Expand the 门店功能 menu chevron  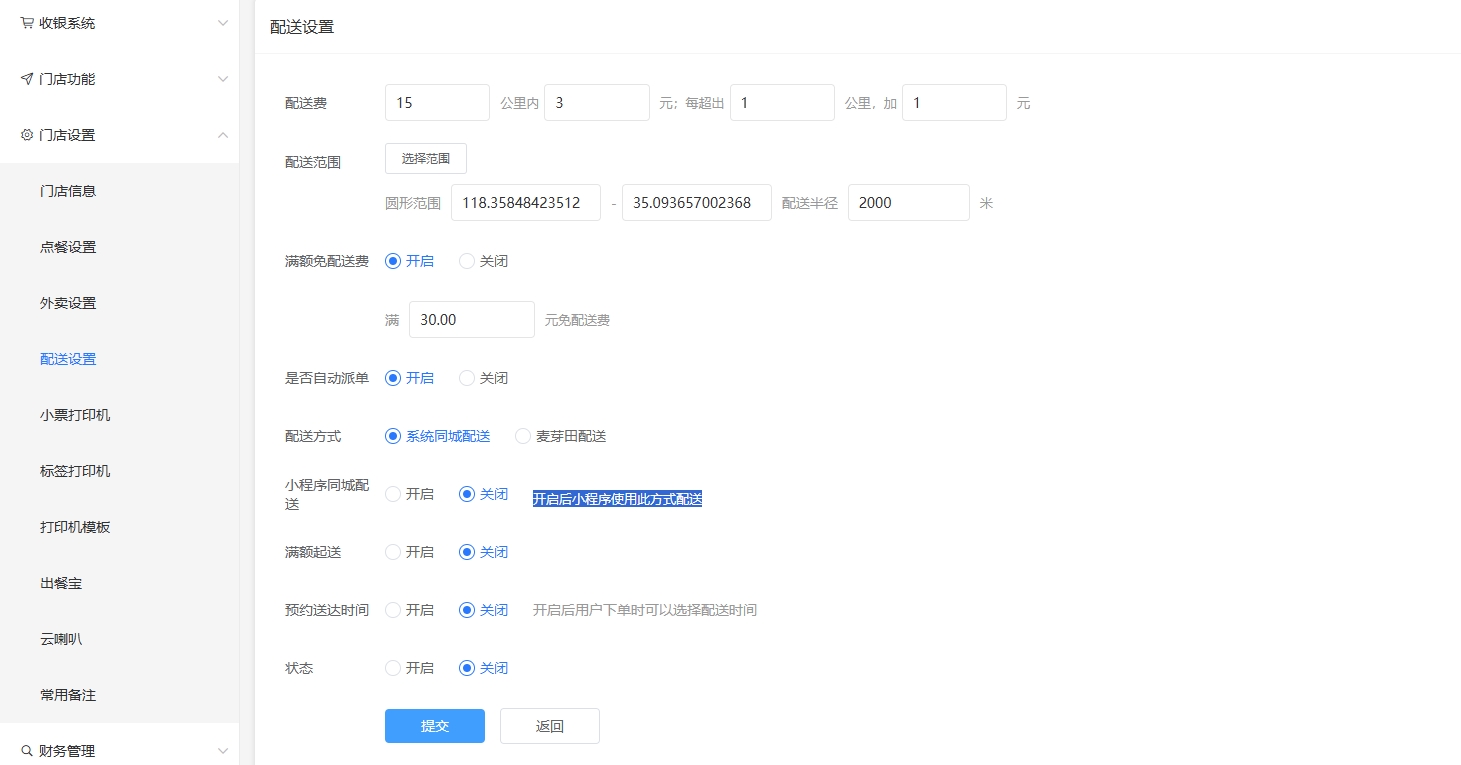223,79
